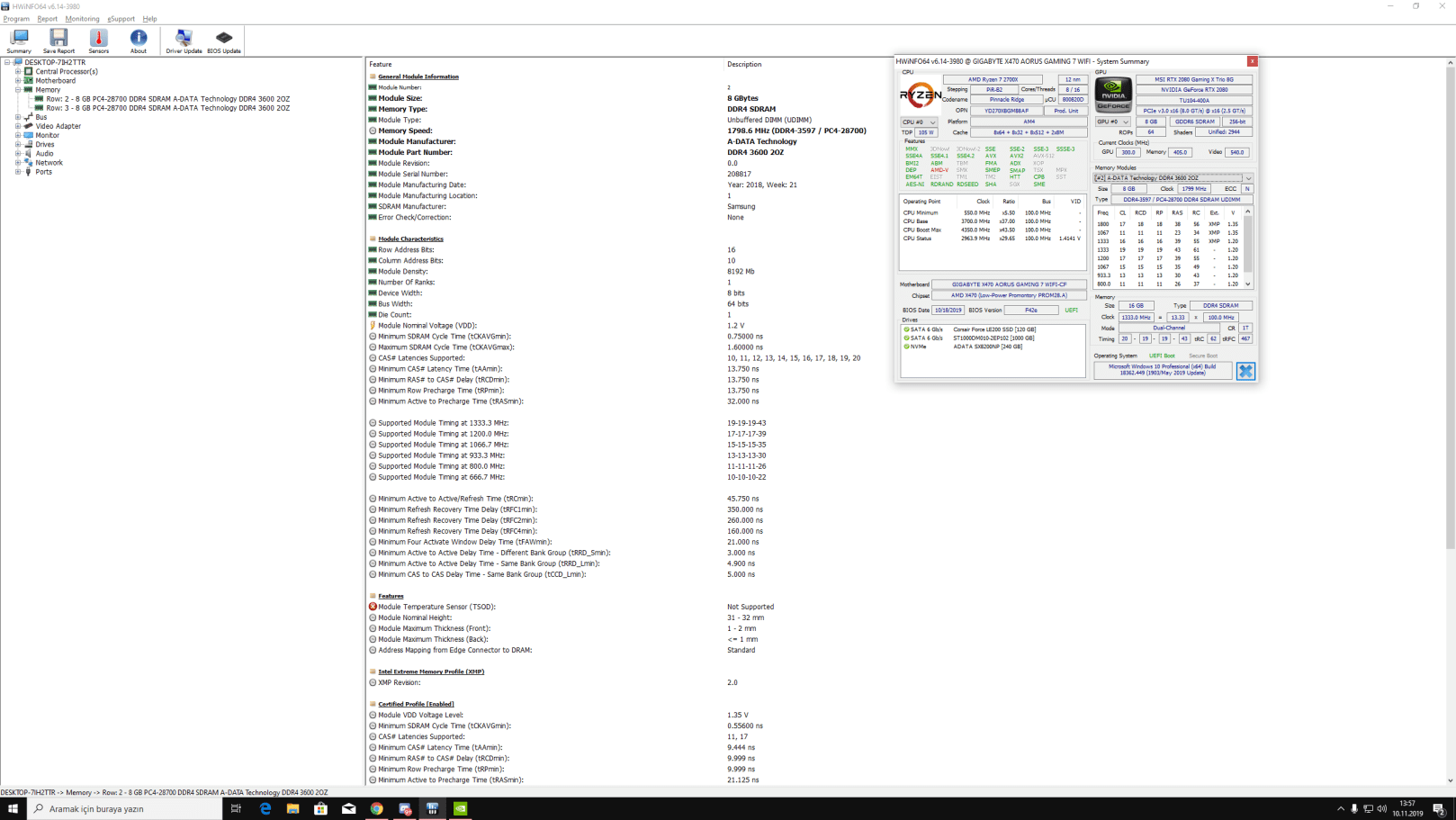Click the Motherboard icon in the tree
Image resolution: width=1456 pixels, height=820 pixels.
(29, 80)
